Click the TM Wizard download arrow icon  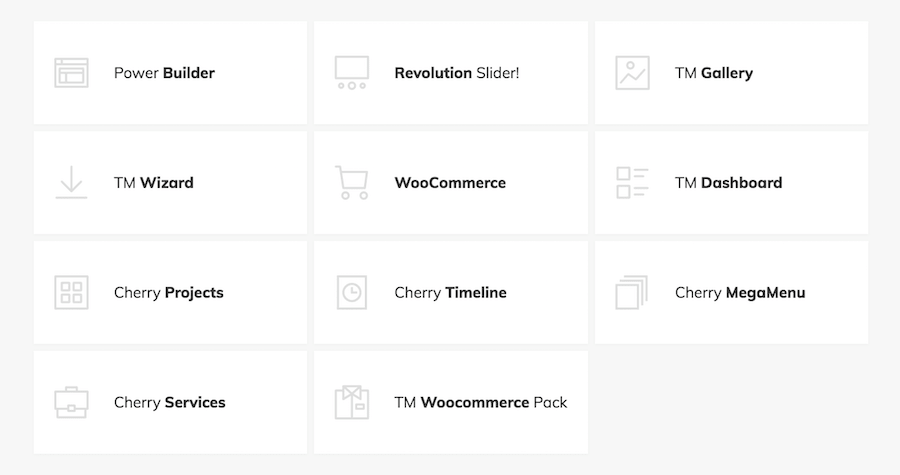click(71, 183)
